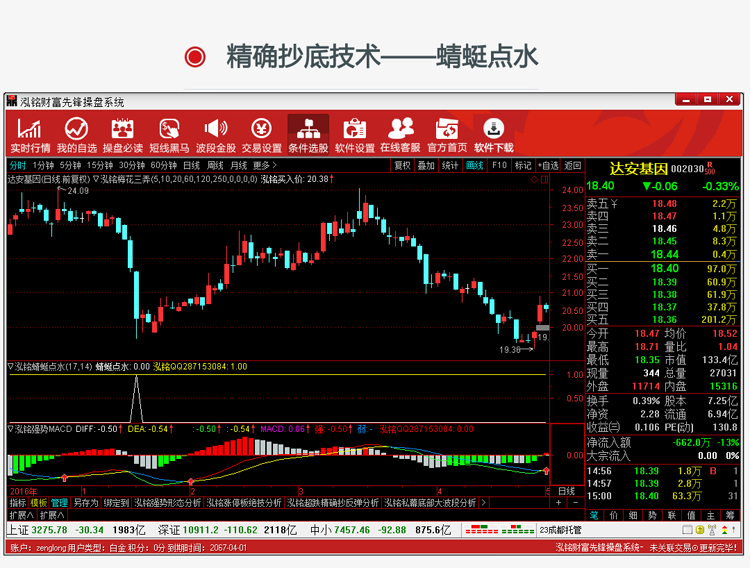Click the blank square status bar icon
Image resolution: width=750 pixels, height=568 pixels.
pyautogui.click(x=687, y=530)
